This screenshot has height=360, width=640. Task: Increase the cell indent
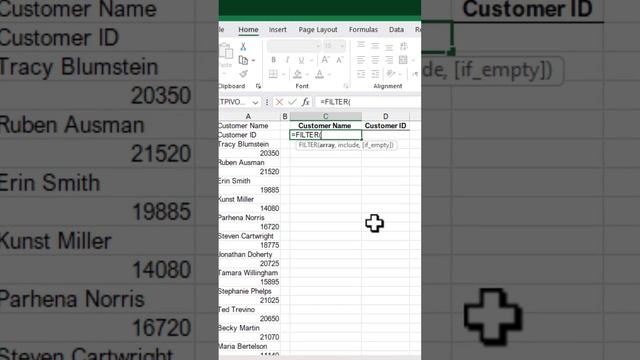point(375,74)
